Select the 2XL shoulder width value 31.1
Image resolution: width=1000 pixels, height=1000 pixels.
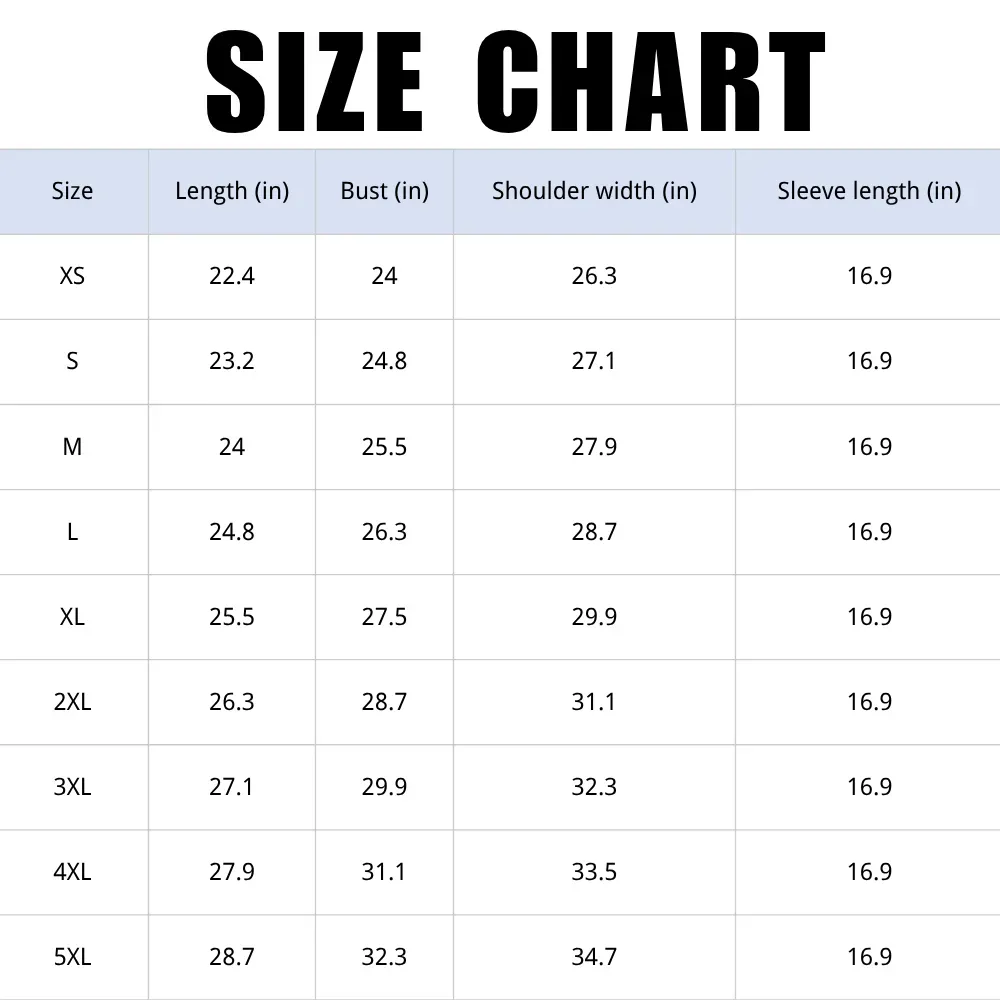594,702
